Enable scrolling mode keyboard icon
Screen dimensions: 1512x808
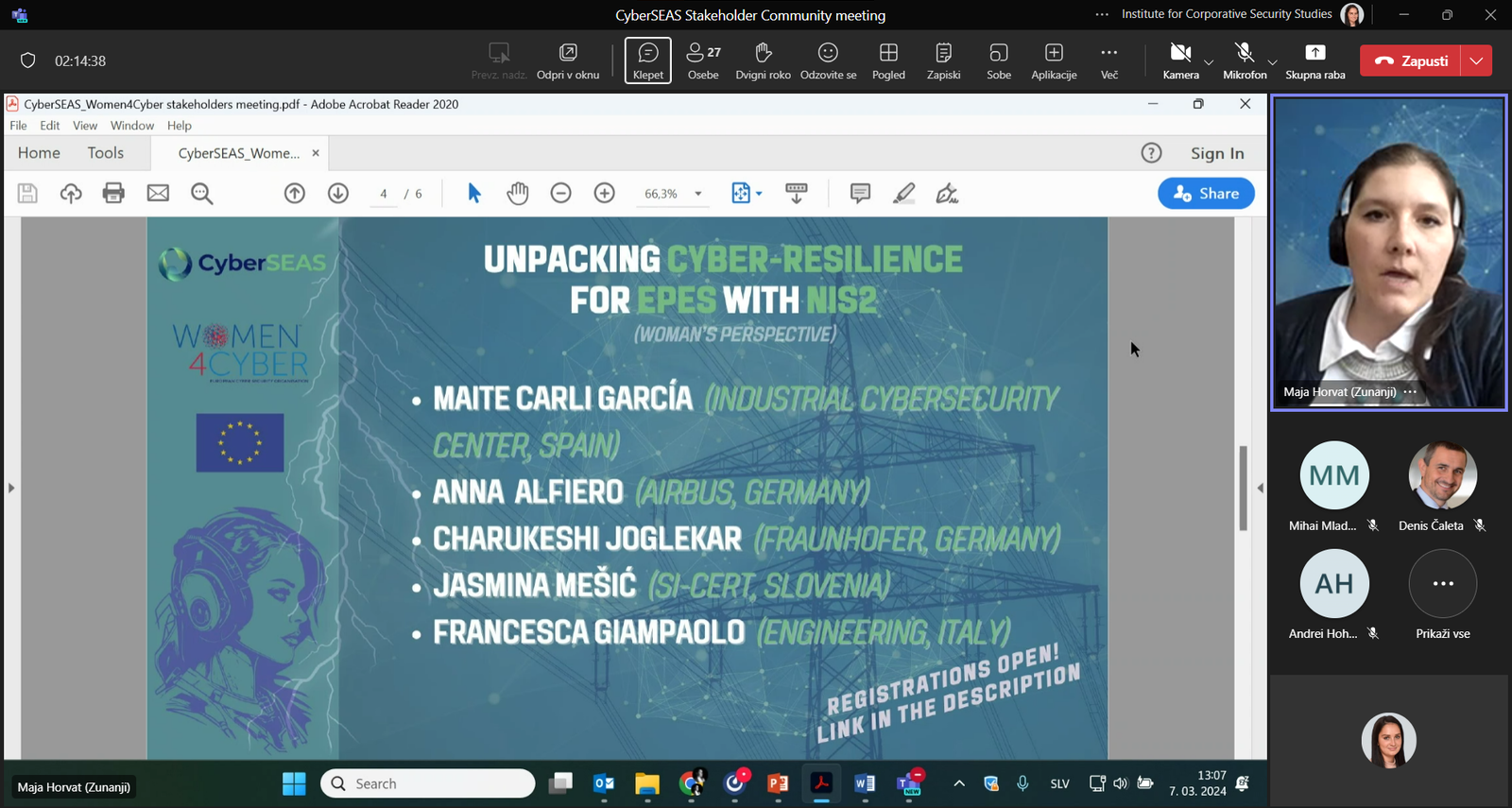(x=797, y=194)
